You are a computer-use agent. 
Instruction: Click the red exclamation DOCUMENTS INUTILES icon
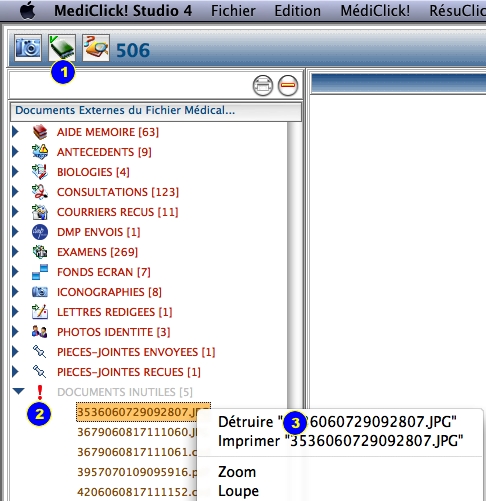point(40,392)
